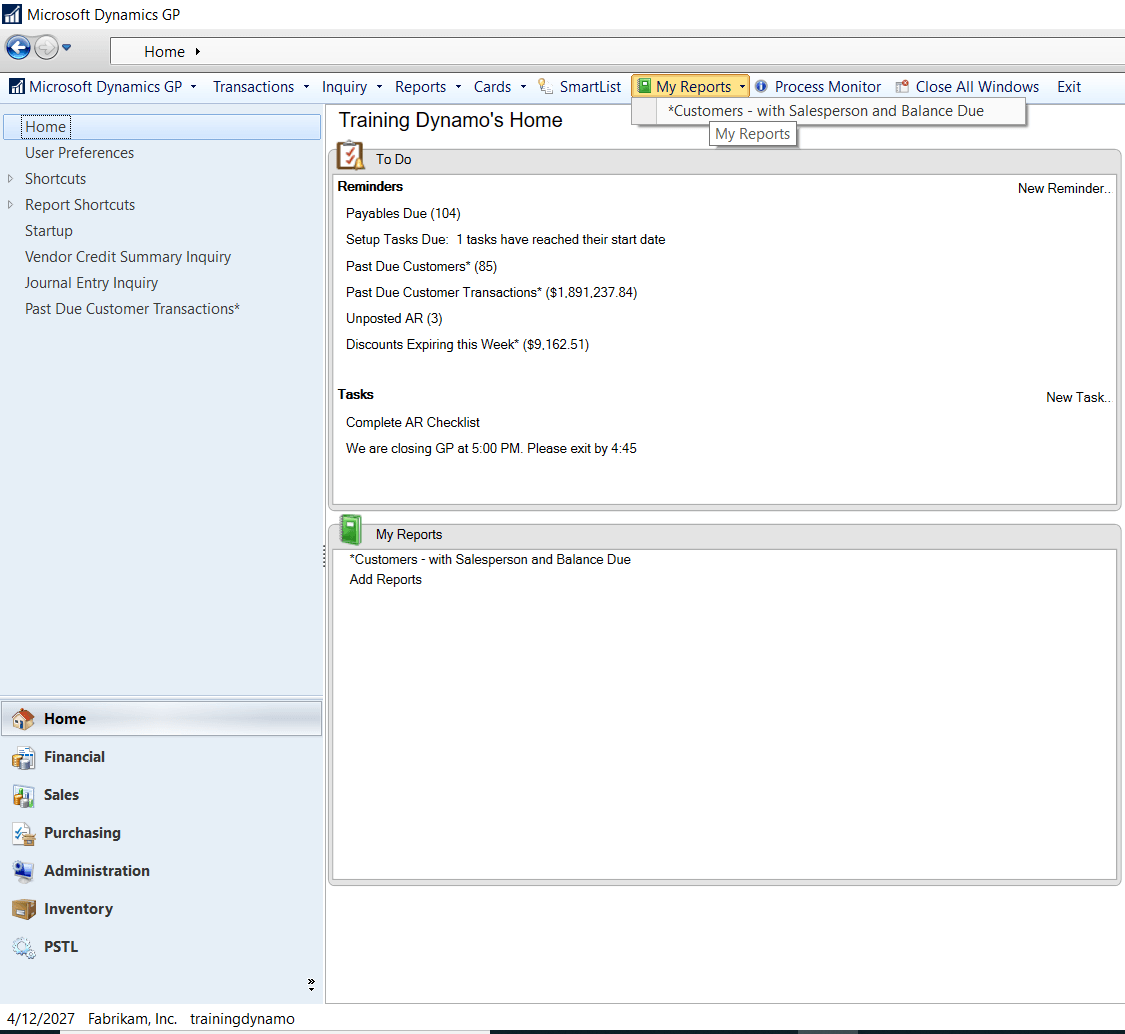The width and height of the screenshot is (1125, 1034).
Task: Open SmartList using its key icon
Action: (x=543, y=86)
